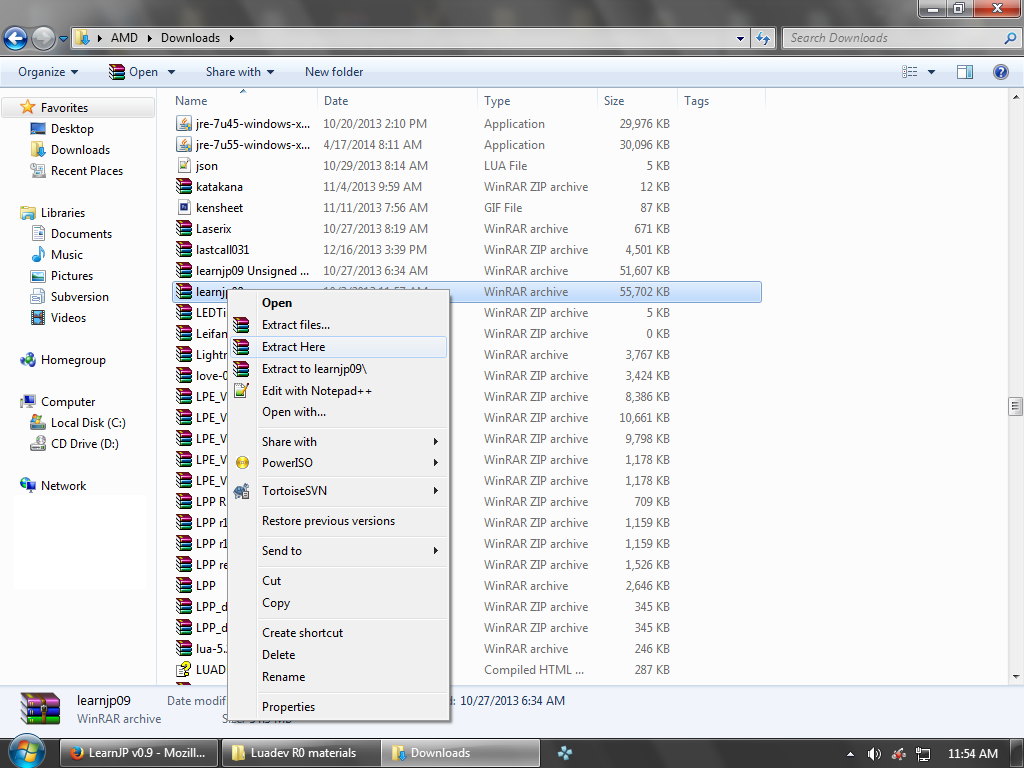The width and height of the screenshot is (1024, 768).
Task: Click the refresh icon beside address bar
Action: point(764,38)
